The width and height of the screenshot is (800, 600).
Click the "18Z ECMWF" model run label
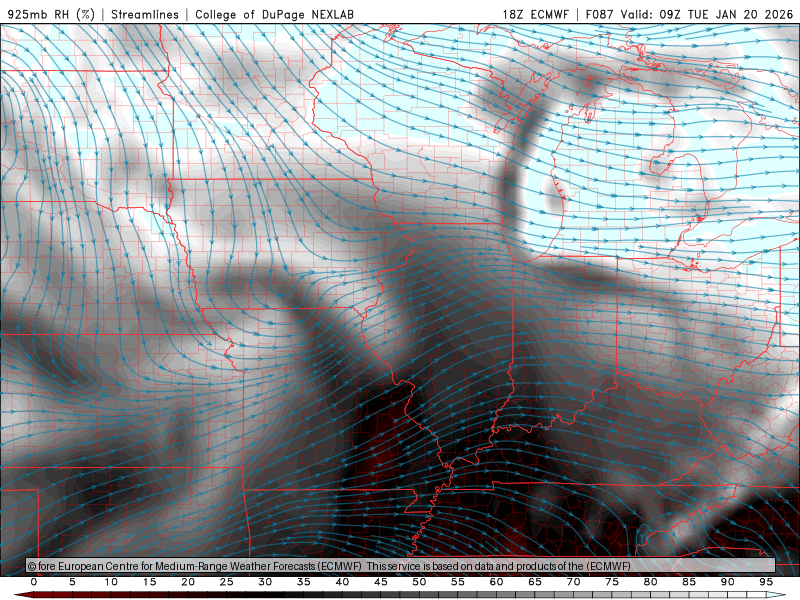point(535,14)
